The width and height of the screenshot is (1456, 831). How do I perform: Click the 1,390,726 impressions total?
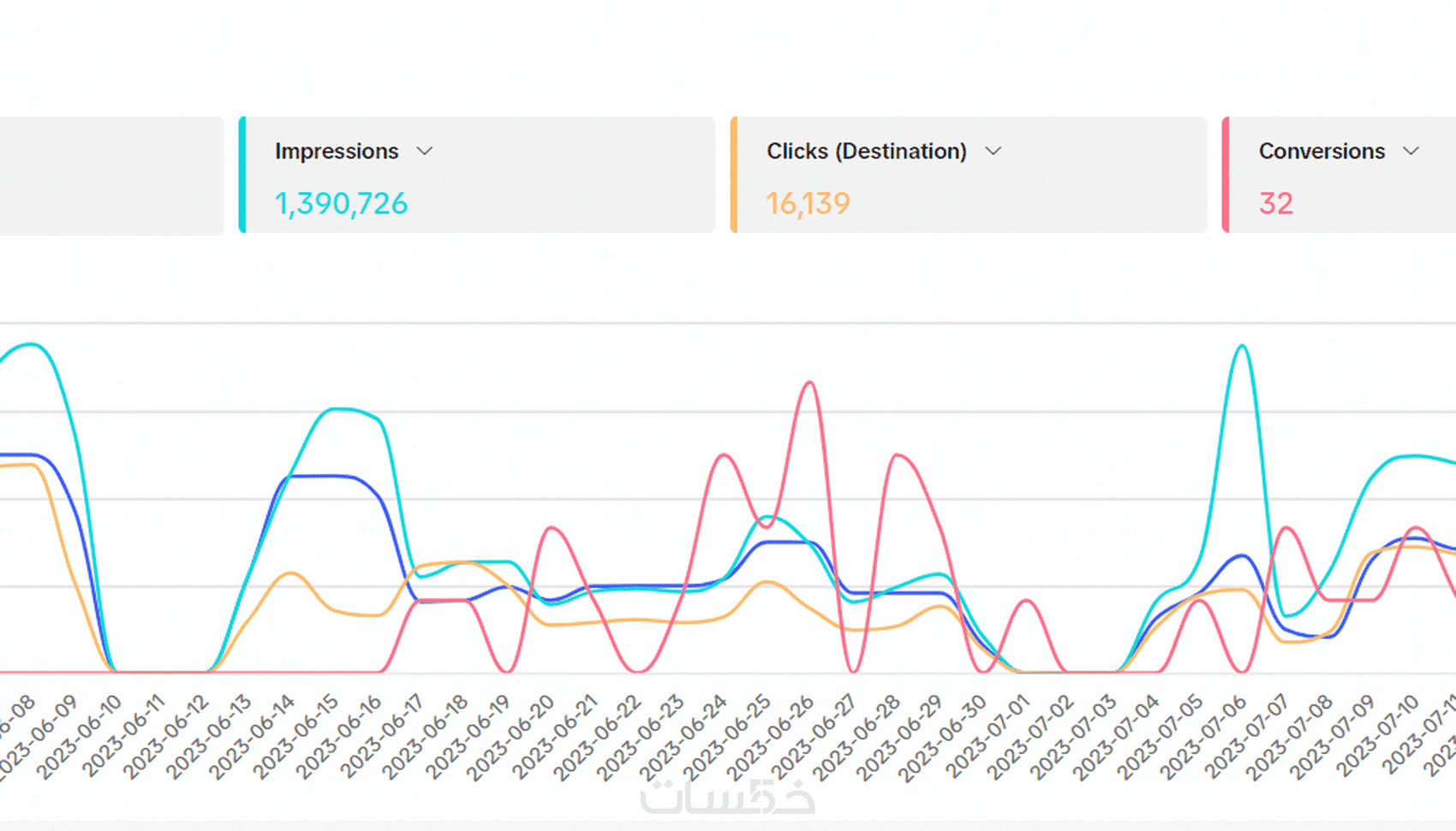341,204
